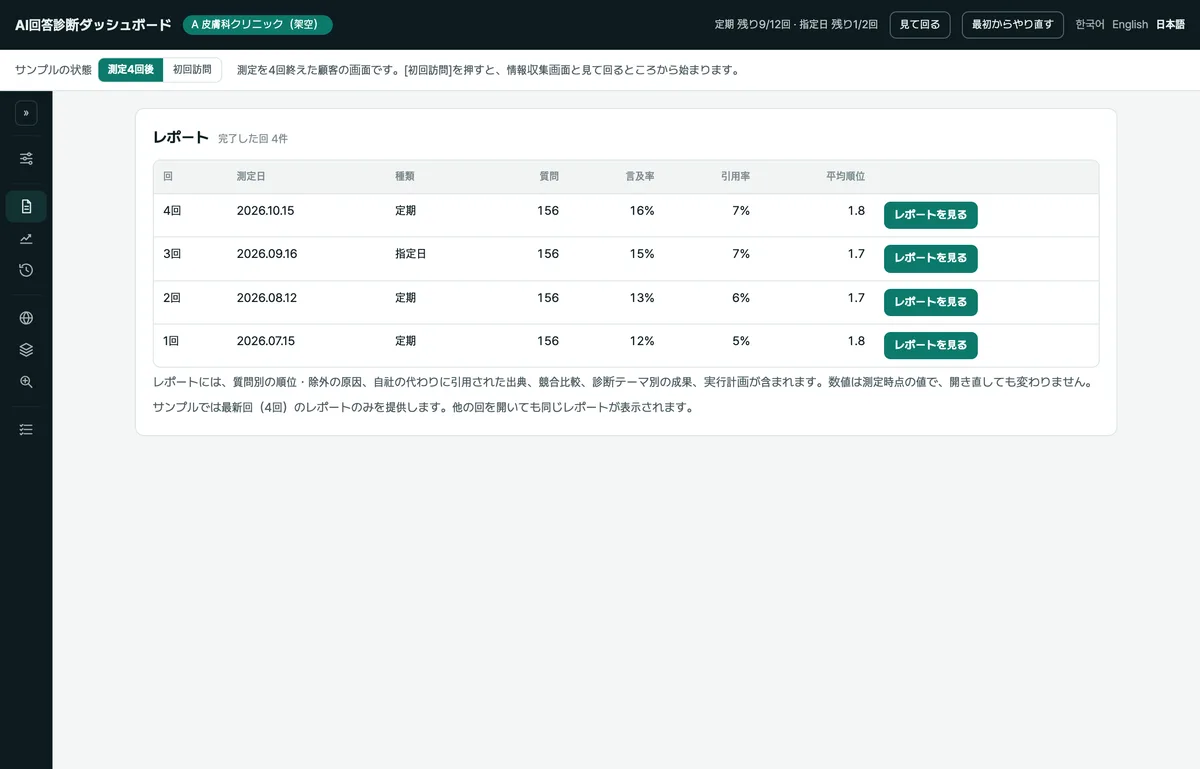The width and height of the screenshot is (1200, 769).
Task: Click the 種類 column header
Action: click(405, 176)
